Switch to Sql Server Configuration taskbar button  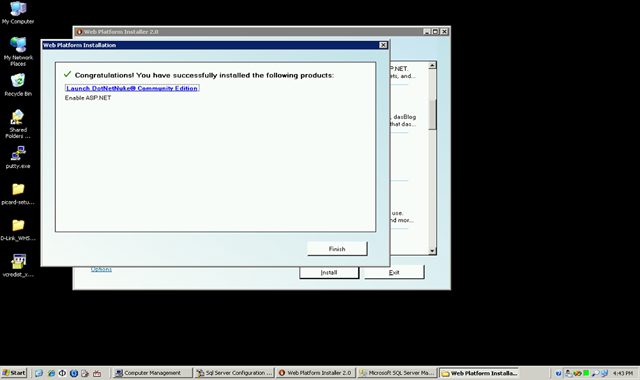(234, 373)
